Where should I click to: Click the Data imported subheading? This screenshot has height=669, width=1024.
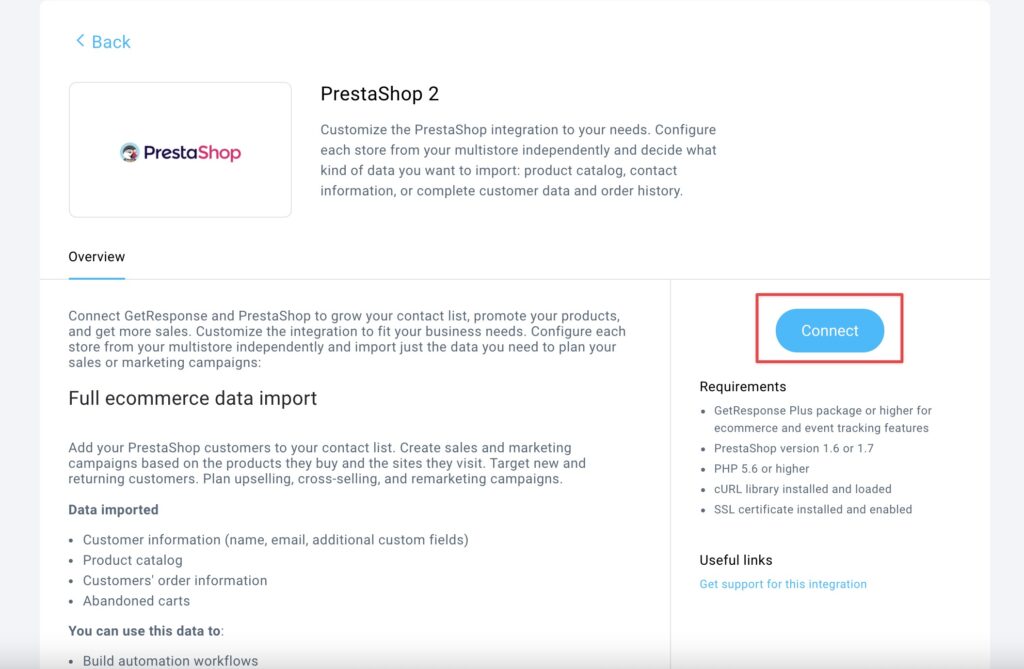[x=113, y=510]
